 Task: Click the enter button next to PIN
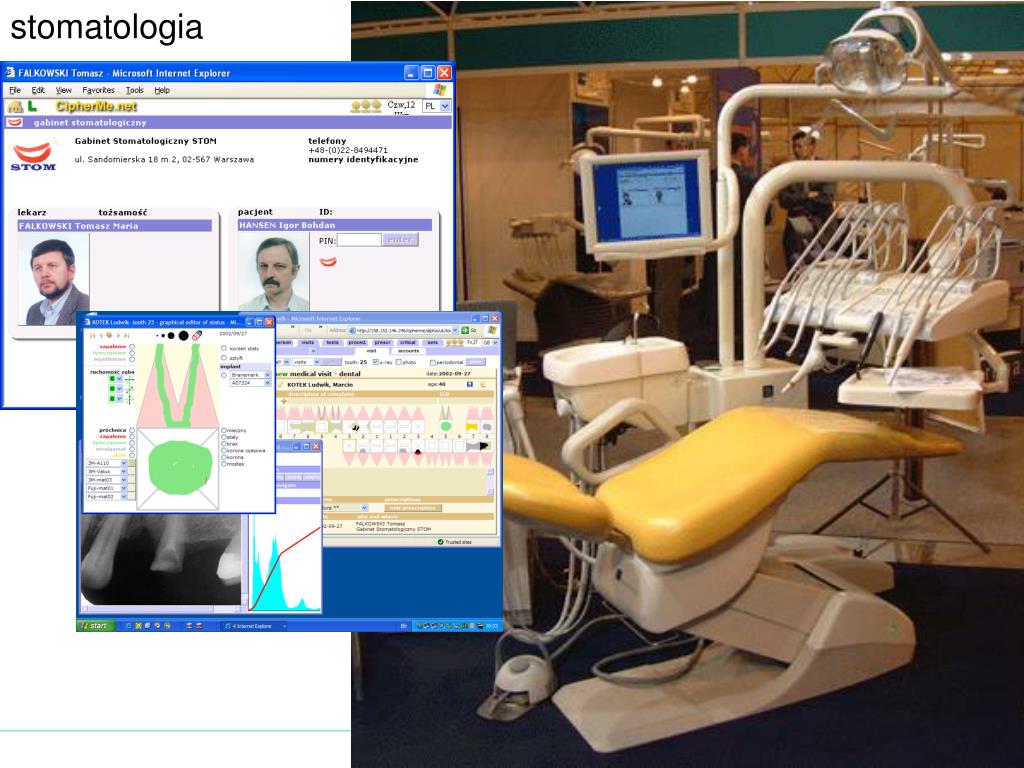pos(400,240)
